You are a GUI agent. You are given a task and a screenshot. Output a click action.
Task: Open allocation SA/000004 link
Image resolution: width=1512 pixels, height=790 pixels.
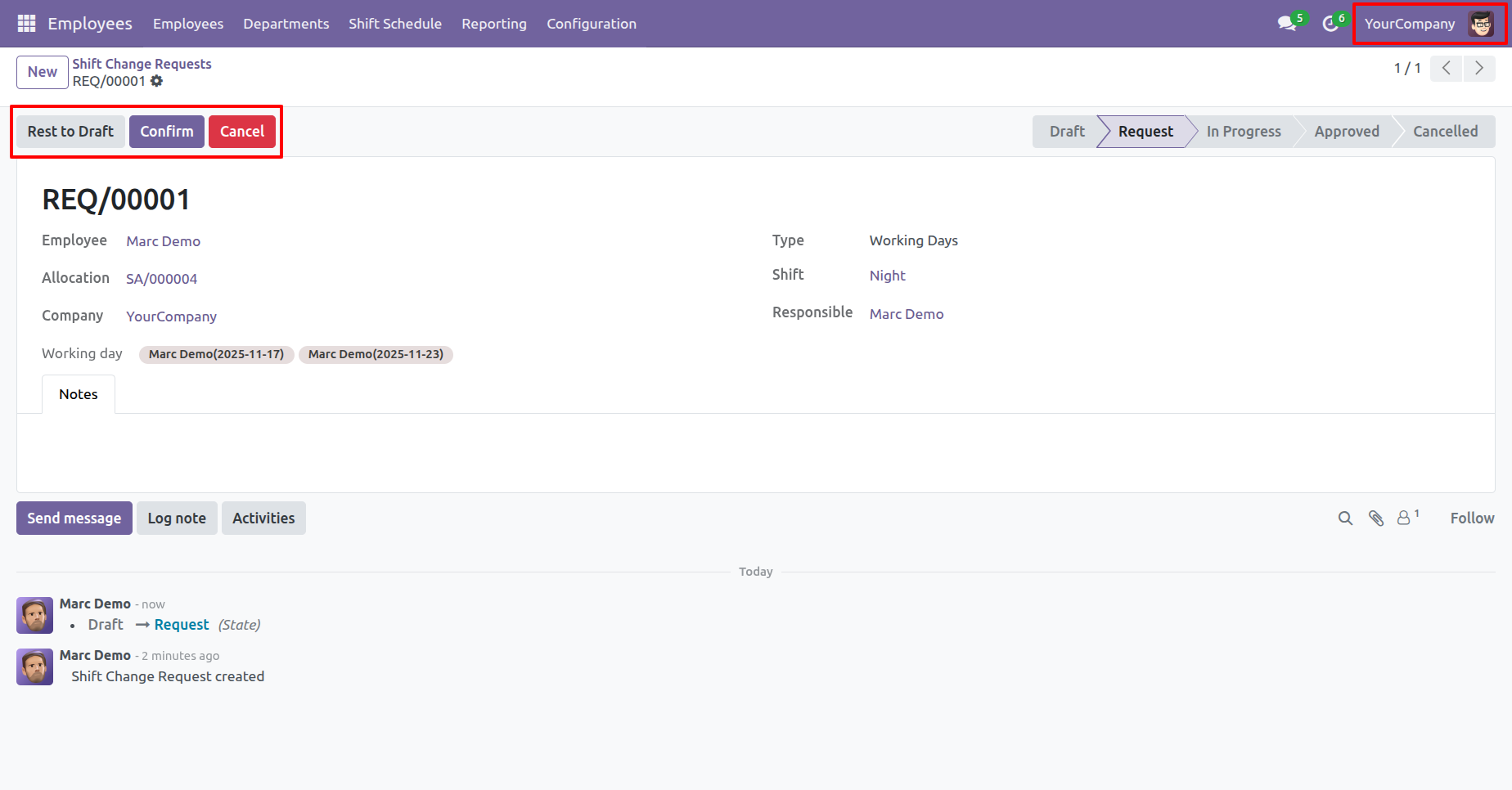point(162,279)
